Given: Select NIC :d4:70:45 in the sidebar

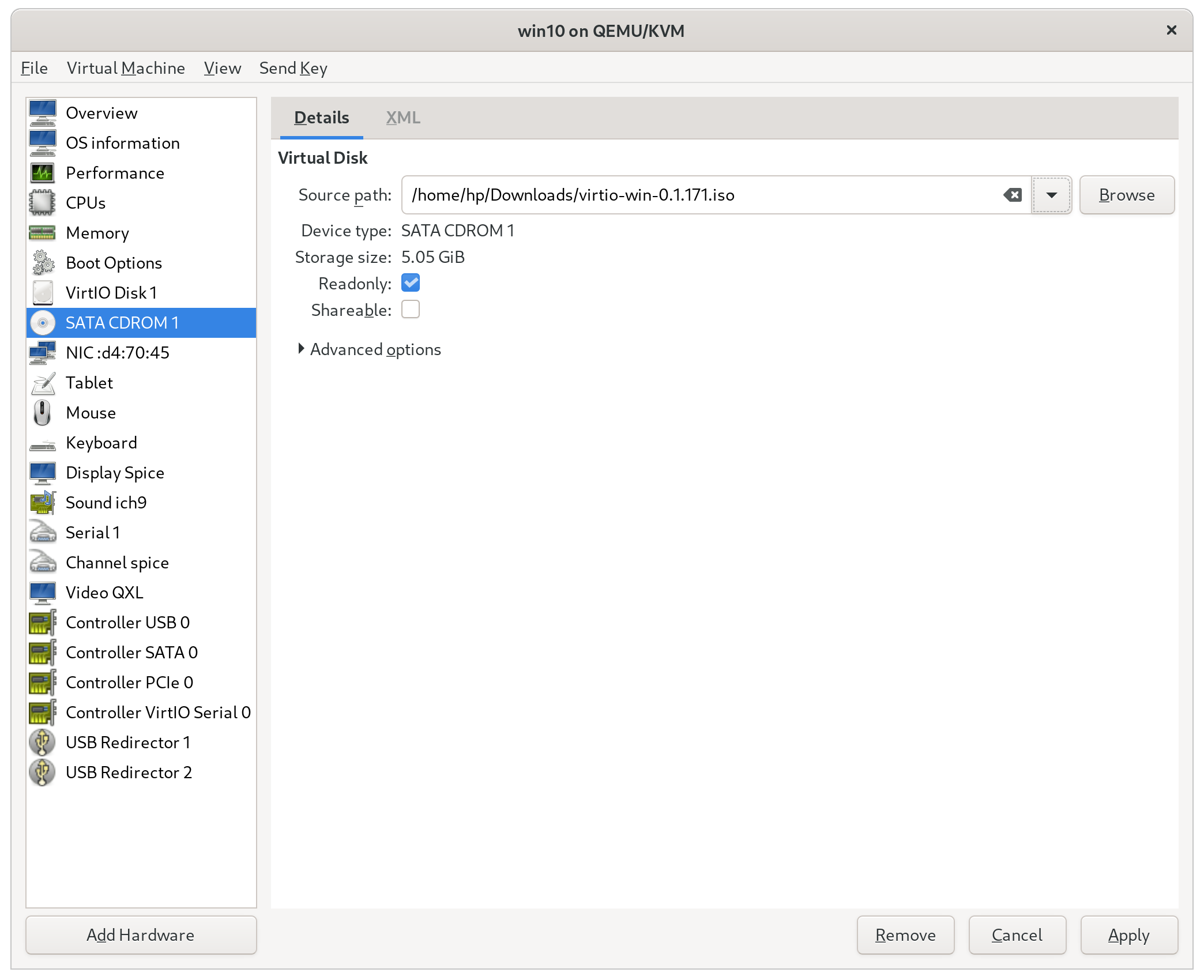Looking at the screenshot, I should pos(118,352).
